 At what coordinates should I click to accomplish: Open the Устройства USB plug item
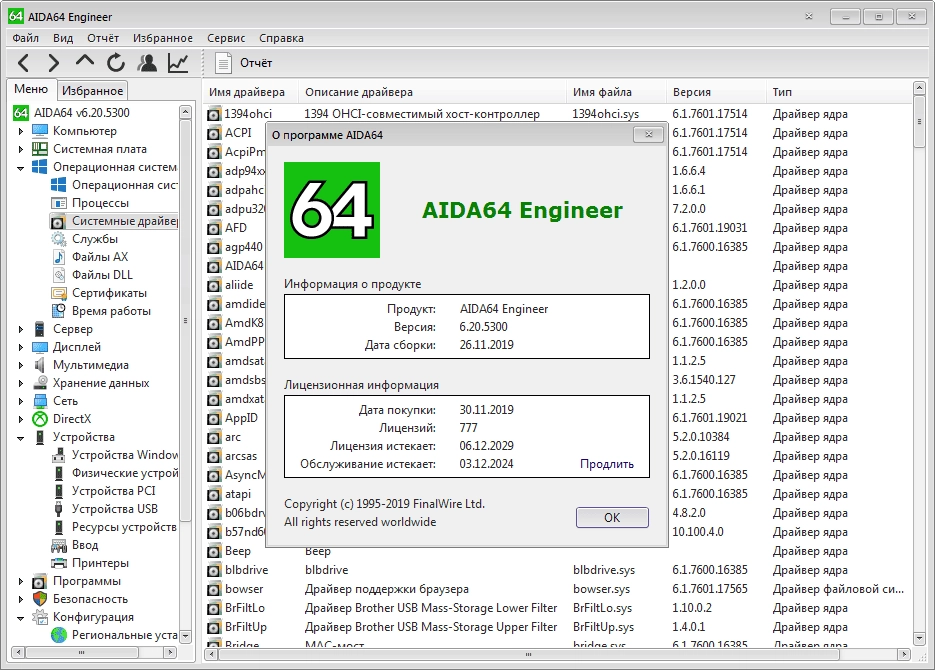tap(58, 508)
